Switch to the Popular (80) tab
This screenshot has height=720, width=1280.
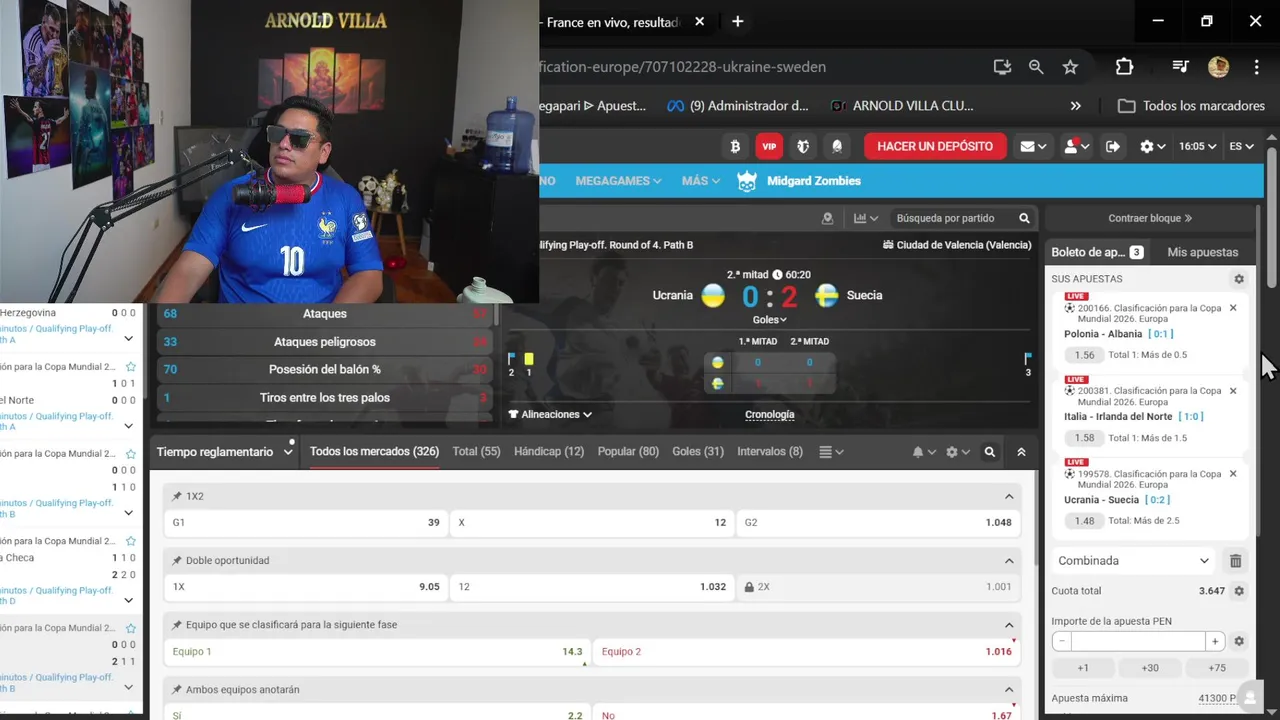click(x=628, y=452)
